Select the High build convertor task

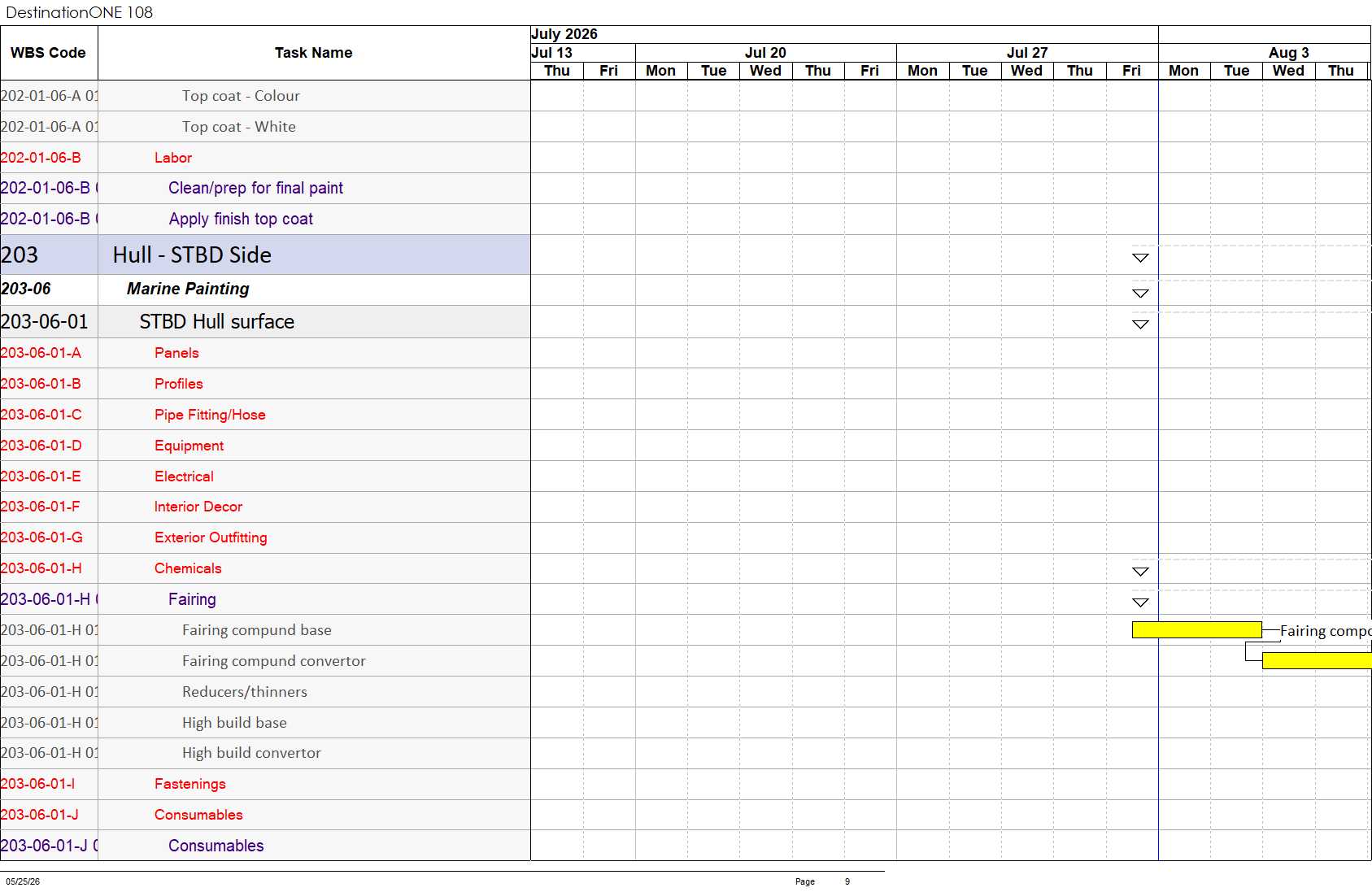(251, 753)
